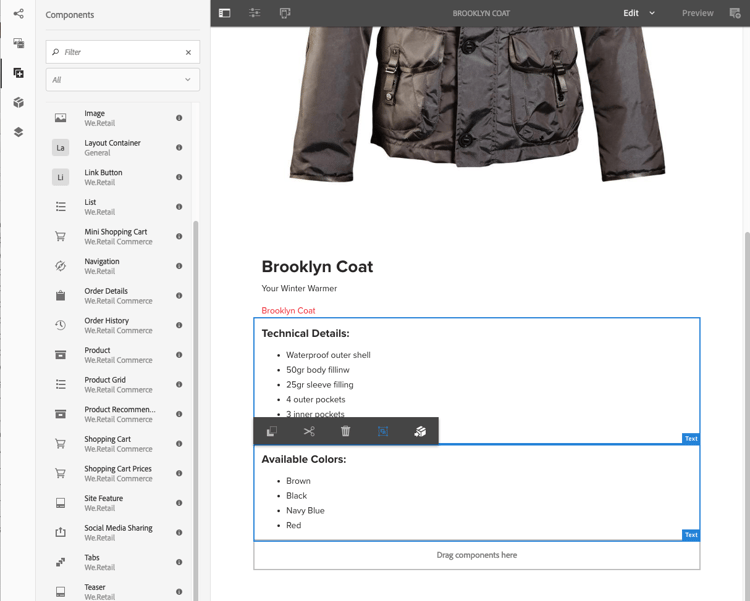The image size is (750, 601).
Task: Click the Copy icon in component toolbar
Action: pyautogui.click(x=271, y=431)
